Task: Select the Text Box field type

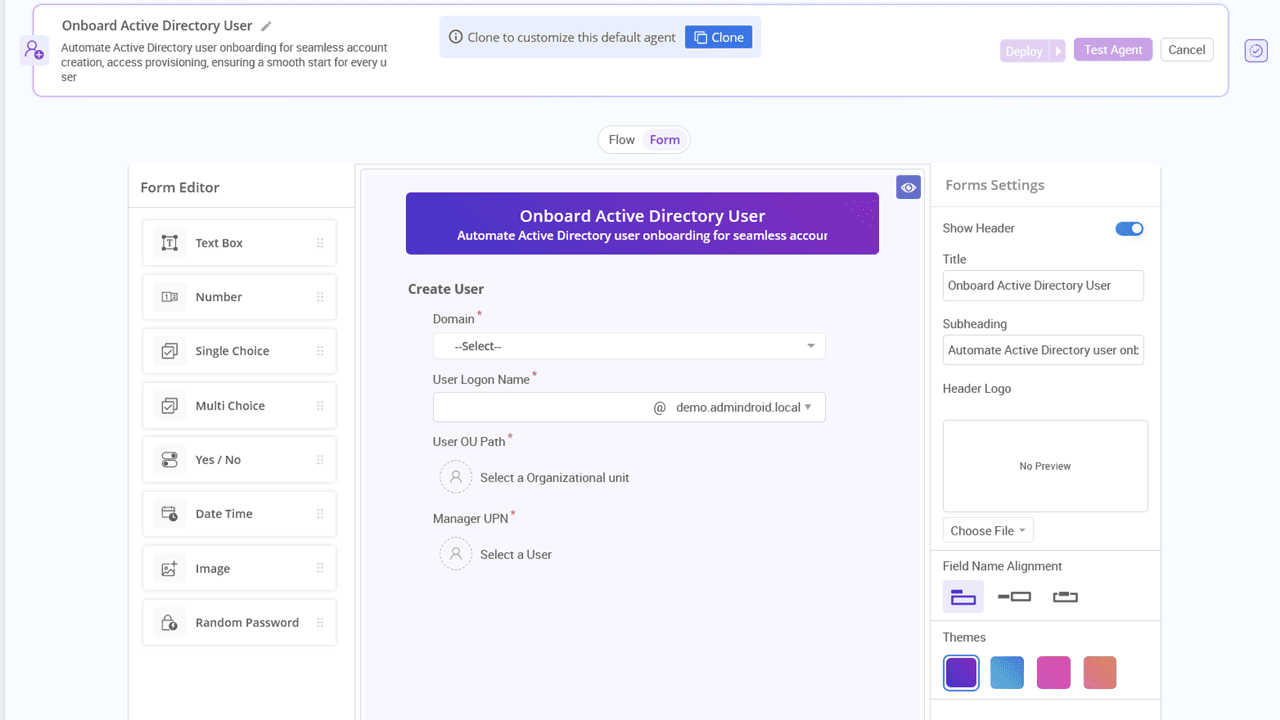Action: 239,242
